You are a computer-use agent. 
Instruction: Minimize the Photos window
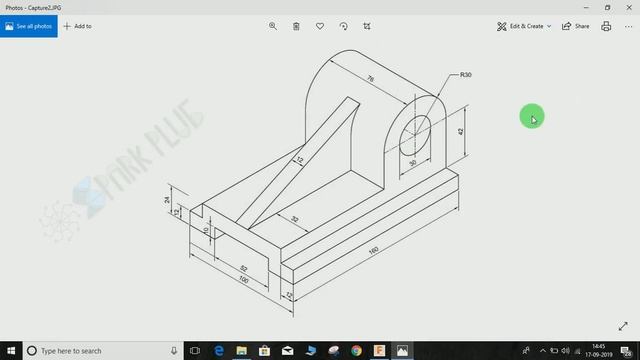click(x=586, y=7)
